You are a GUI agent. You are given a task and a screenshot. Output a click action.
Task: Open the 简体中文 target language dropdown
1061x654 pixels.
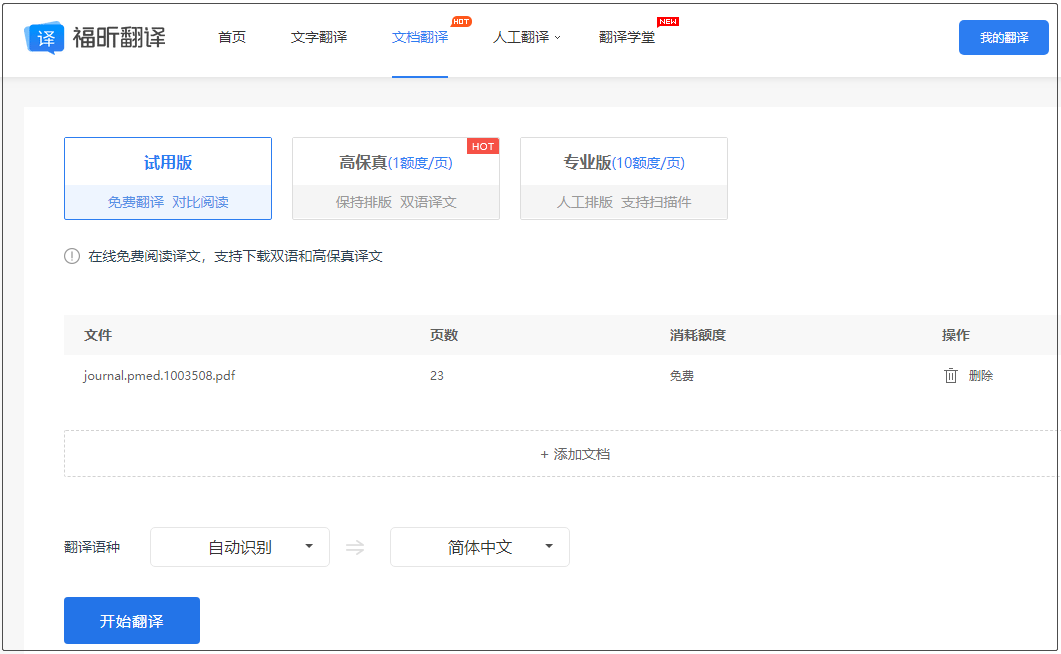[479, 546]
